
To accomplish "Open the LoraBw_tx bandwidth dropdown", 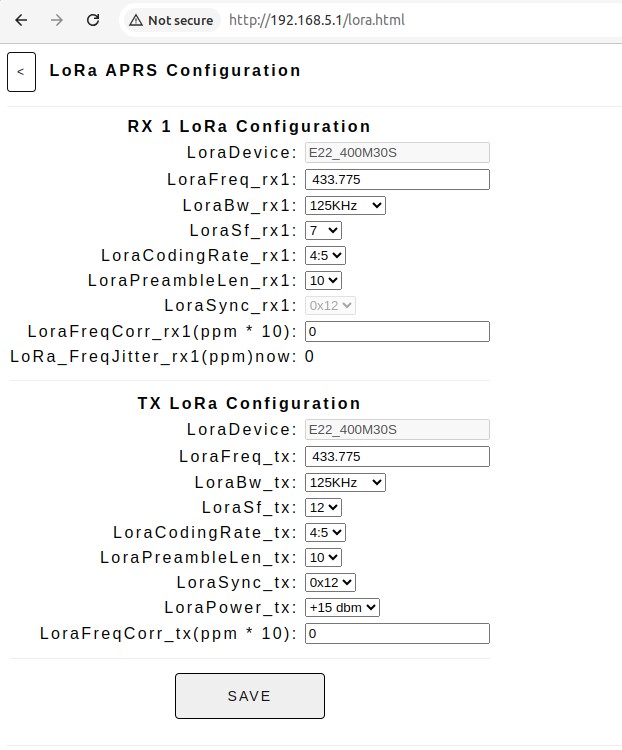I will point(345,483).
